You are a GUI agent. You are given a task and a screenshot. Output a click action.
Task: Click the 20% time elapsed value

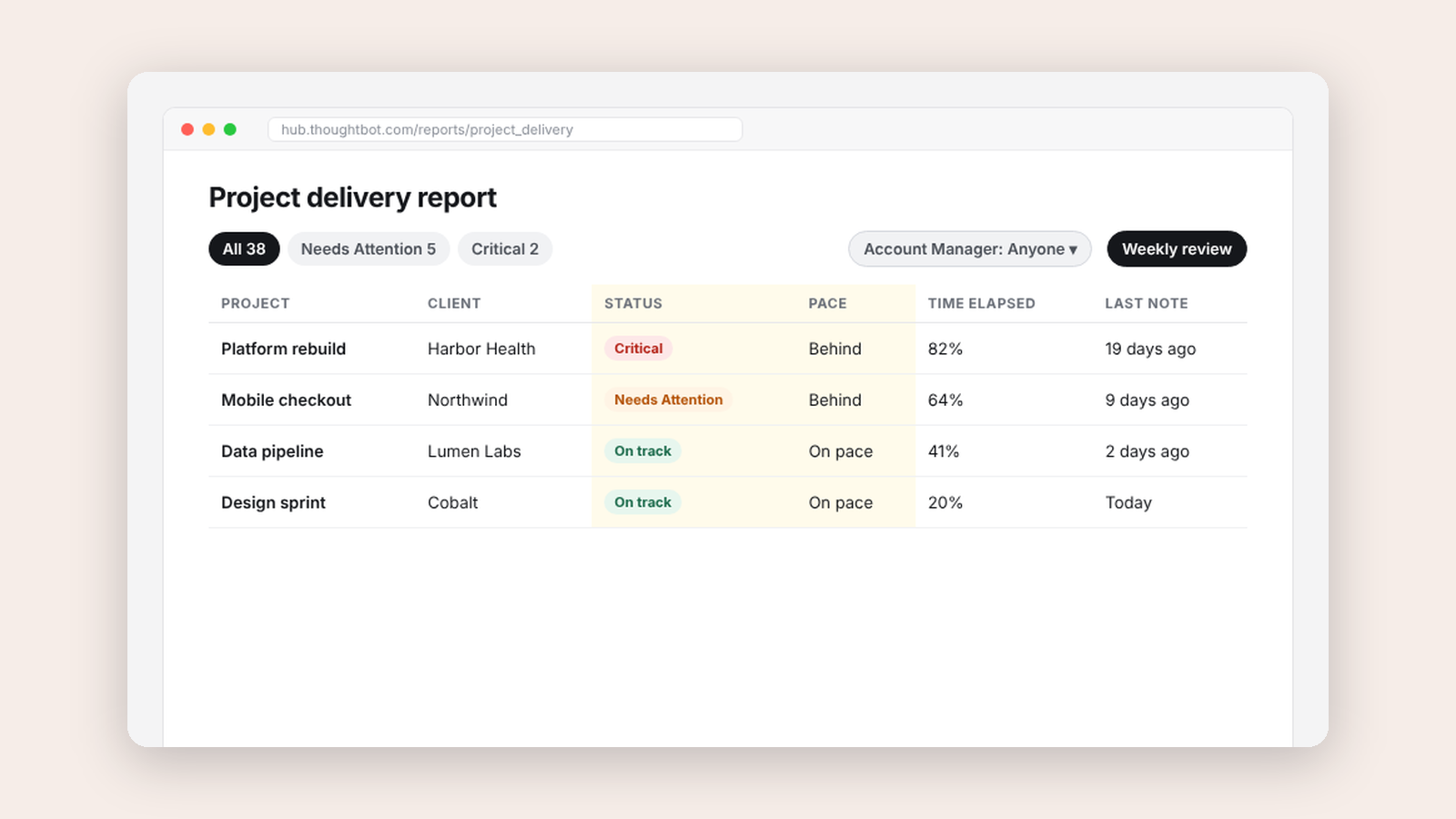[x=945, y=502]
